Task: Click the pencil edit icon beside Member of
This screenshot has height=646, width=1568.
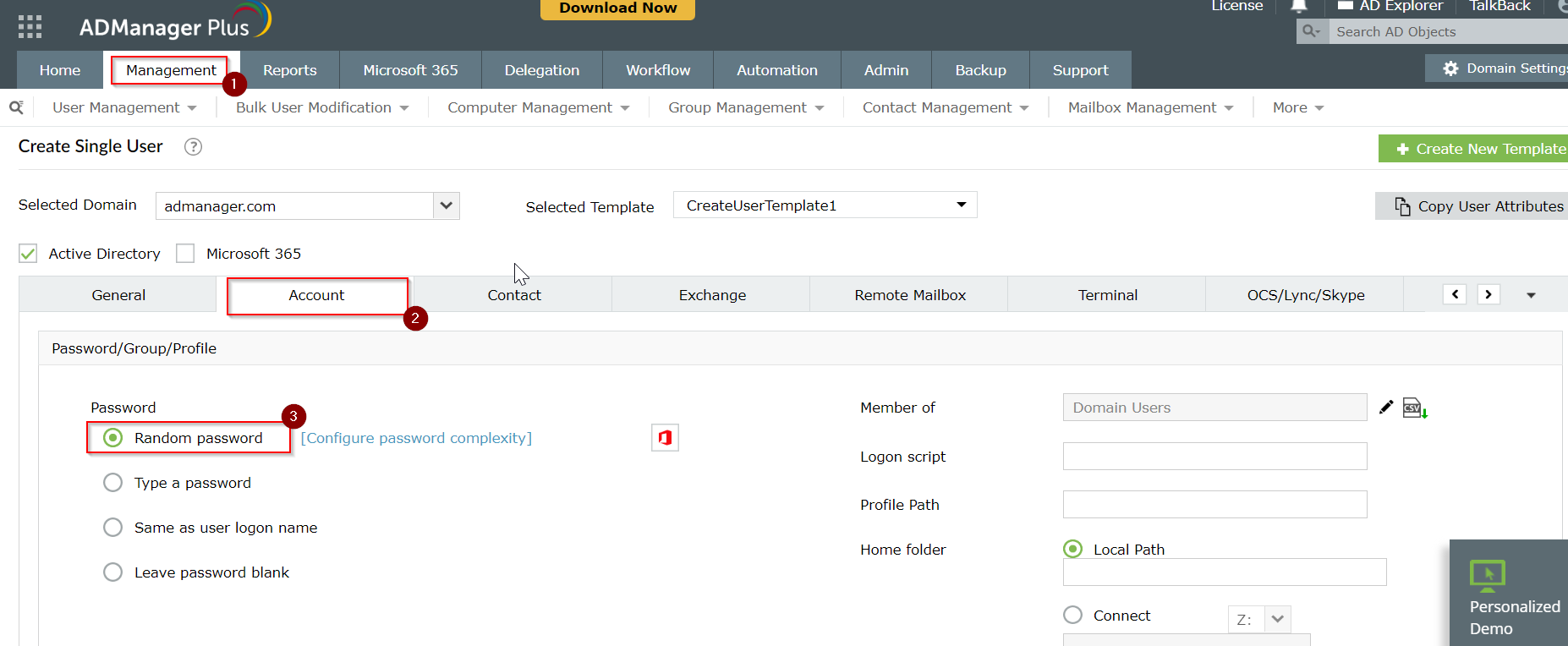Action: 1385,408
